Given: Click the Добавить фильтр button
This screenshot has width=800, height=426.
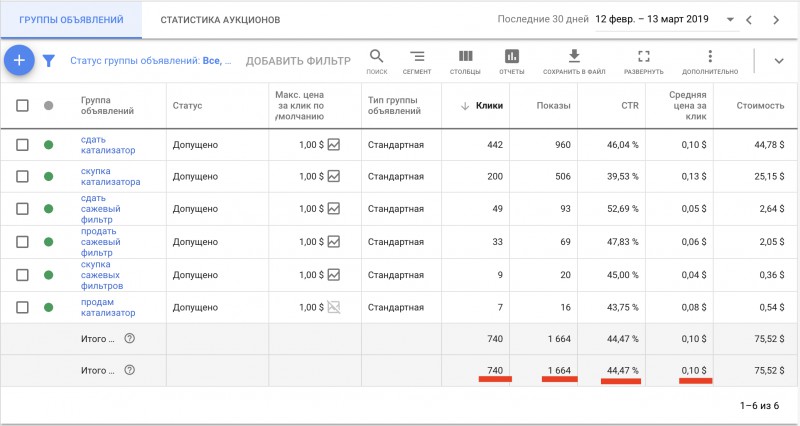Looking at the screenshot, I should [298, 61].
